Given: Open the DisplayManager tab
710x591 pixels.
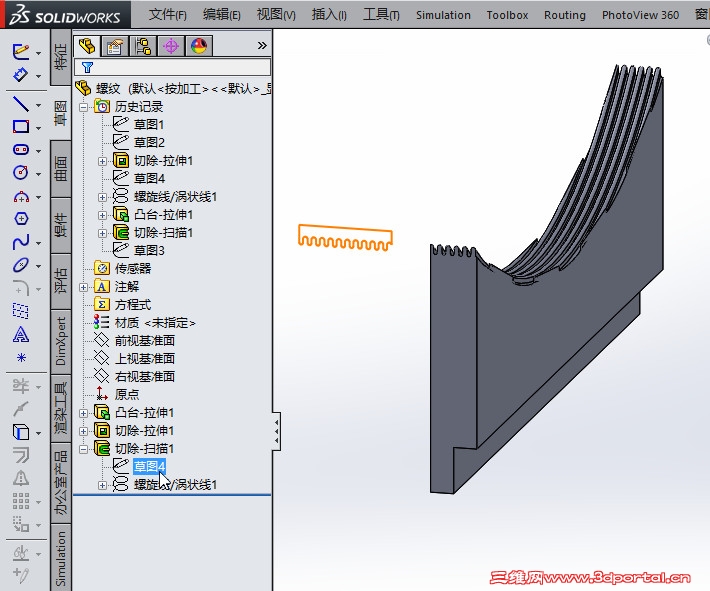Looking at the screenshot, I should point(199,46).
